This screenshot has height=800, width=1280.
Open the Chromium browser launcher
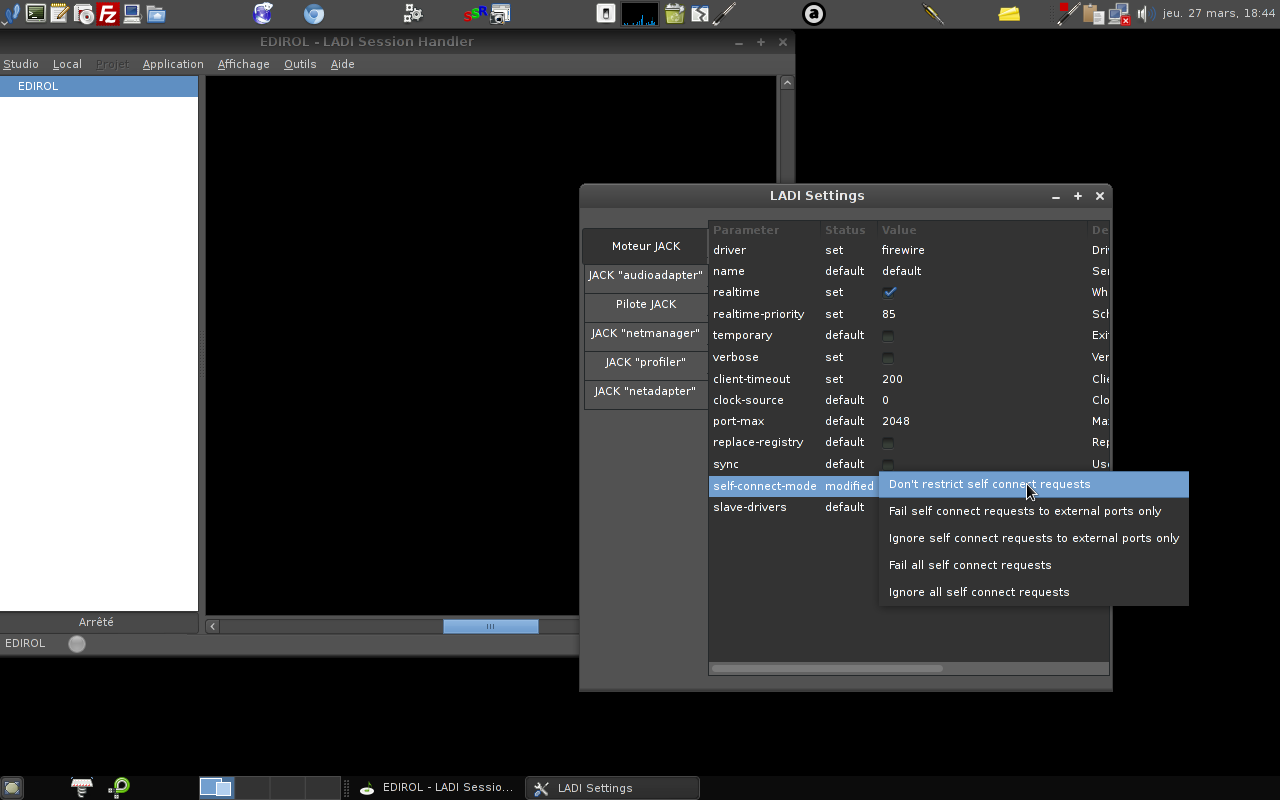tap(314, 14)
